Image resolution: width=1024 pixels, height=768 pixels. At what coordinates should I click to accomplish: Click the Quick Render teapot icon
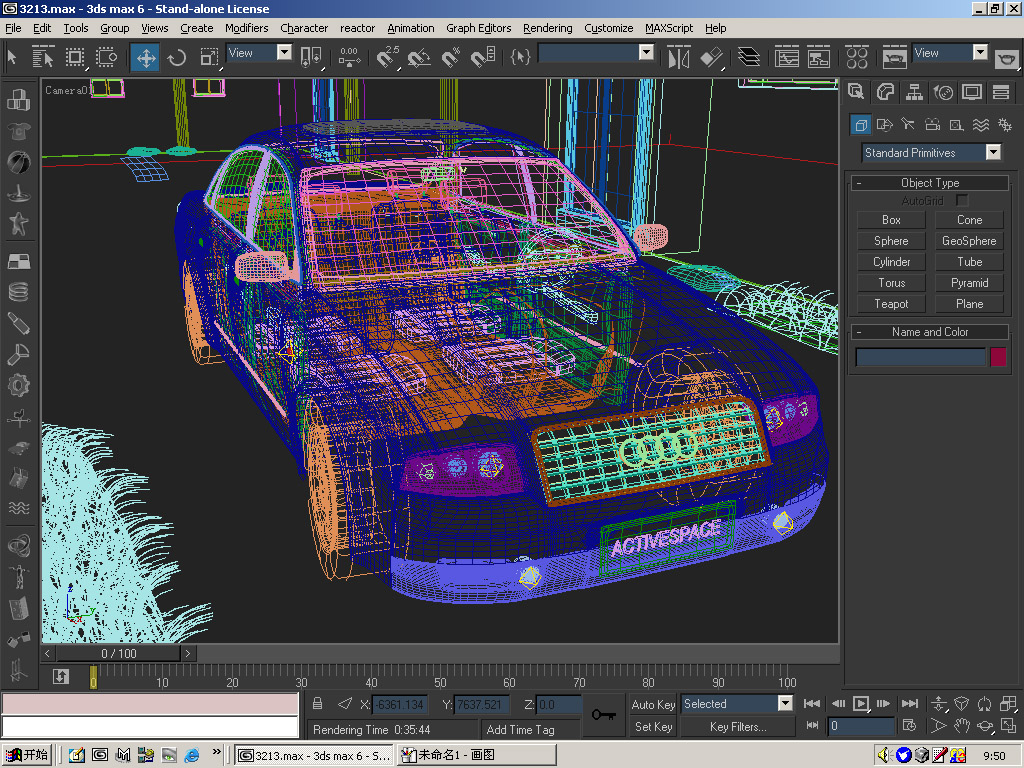pos(1006,59)
